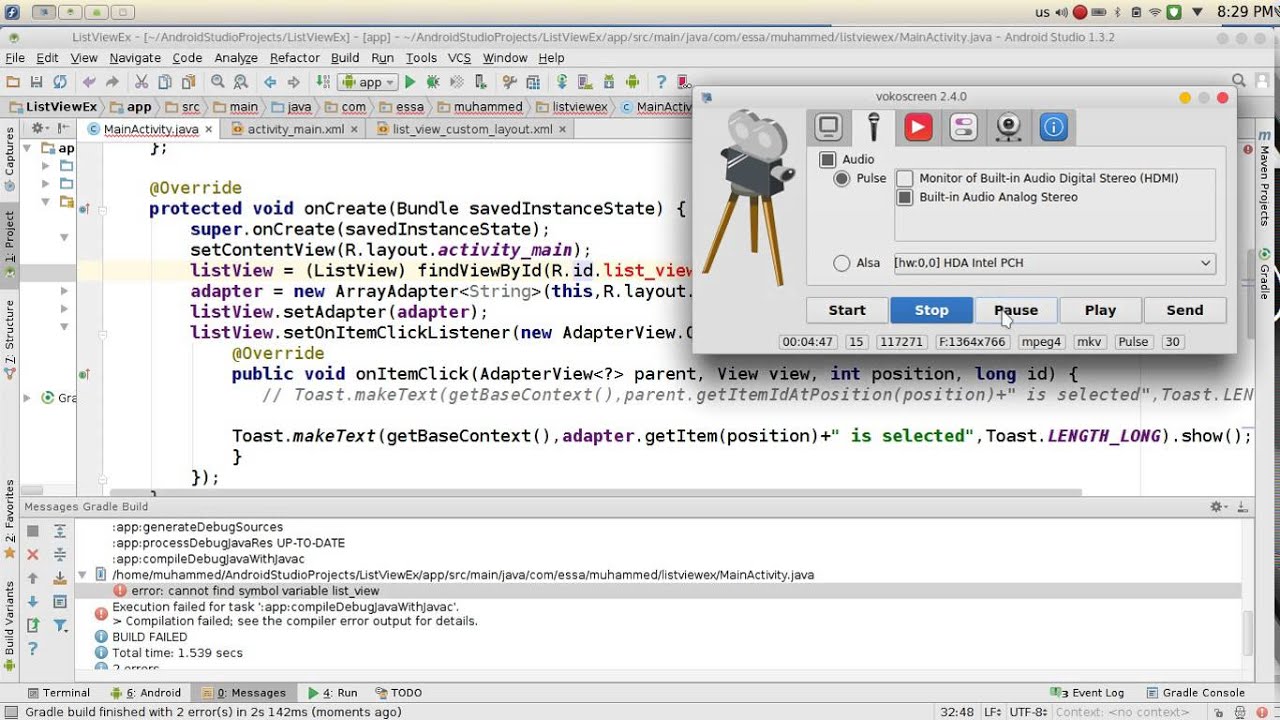
Task: Open the Event Log tool window
Action: point(1088,692)
